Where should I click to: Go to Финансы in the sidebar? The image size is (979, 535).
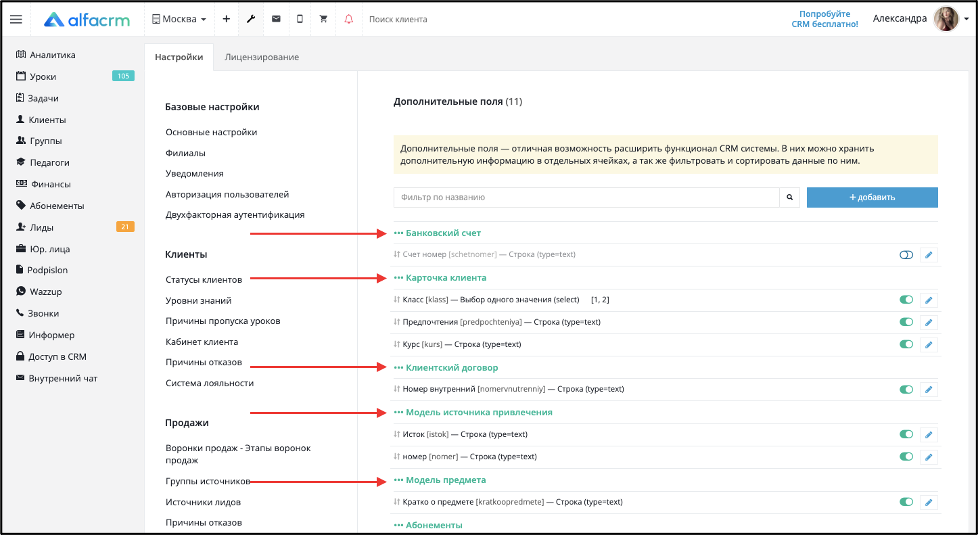click(43, 184)
